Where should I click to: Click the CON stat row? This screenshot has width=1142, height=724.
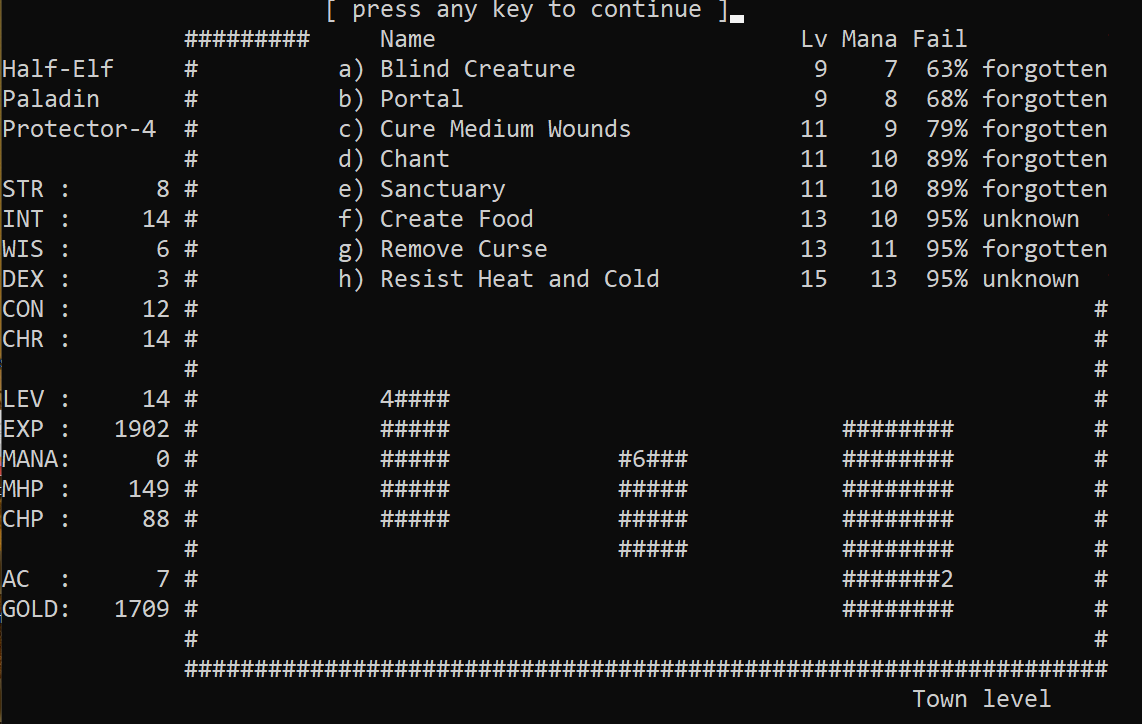[x=86, y=309]
